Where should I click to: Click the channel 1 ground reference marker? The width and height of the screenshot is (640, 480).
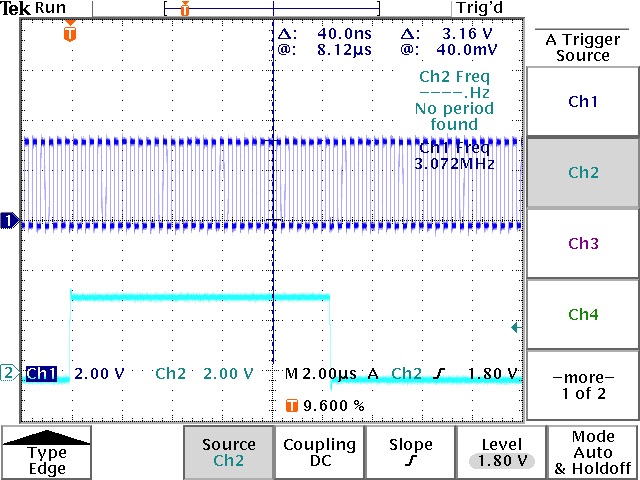point(10,221)
